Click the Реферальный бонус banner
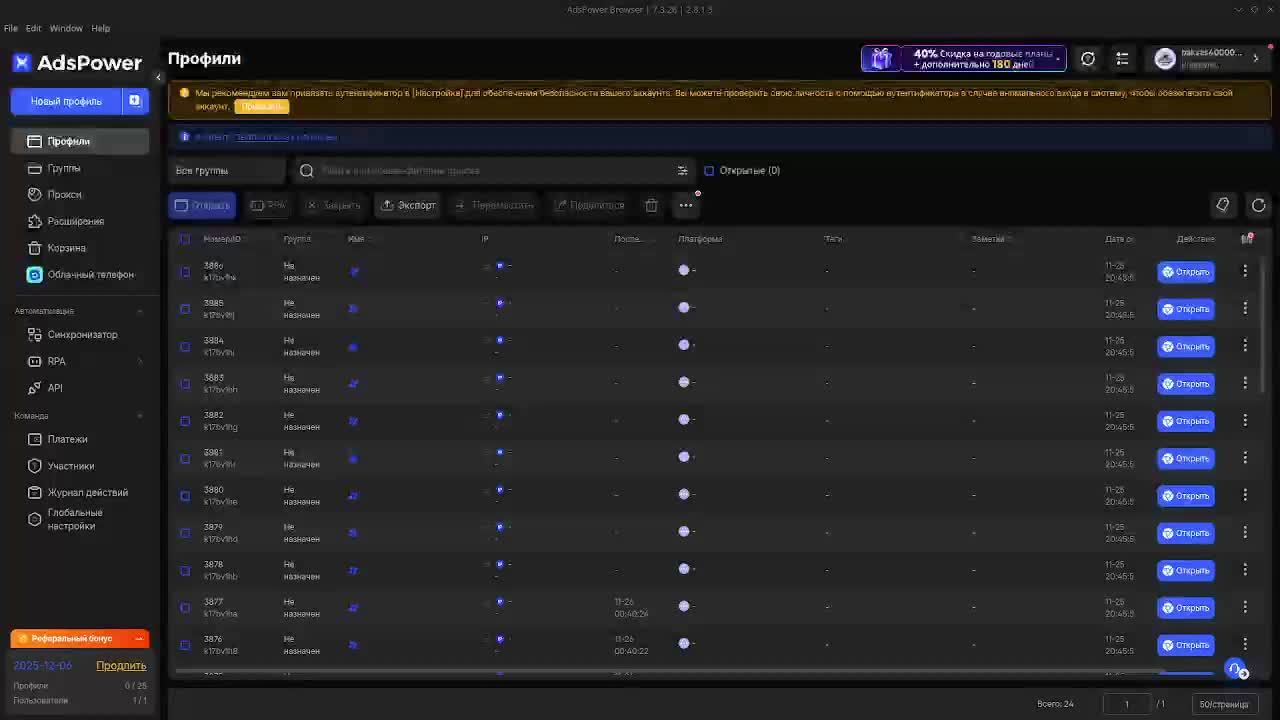1280x720 pixels. click(x=80, y=638)
